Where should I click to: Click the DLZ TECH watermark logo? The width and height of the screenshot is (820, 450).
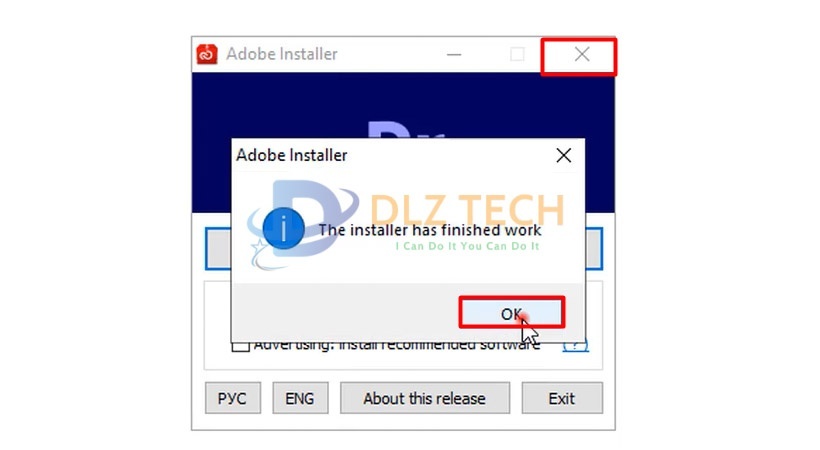(407, 223)
